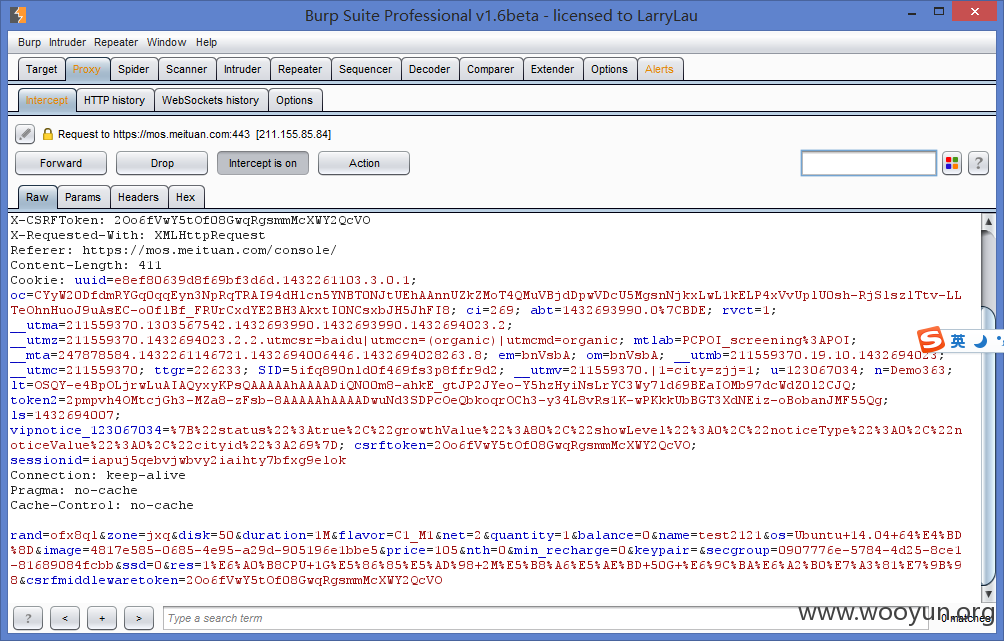View the Alerts tab

point(660,69)
